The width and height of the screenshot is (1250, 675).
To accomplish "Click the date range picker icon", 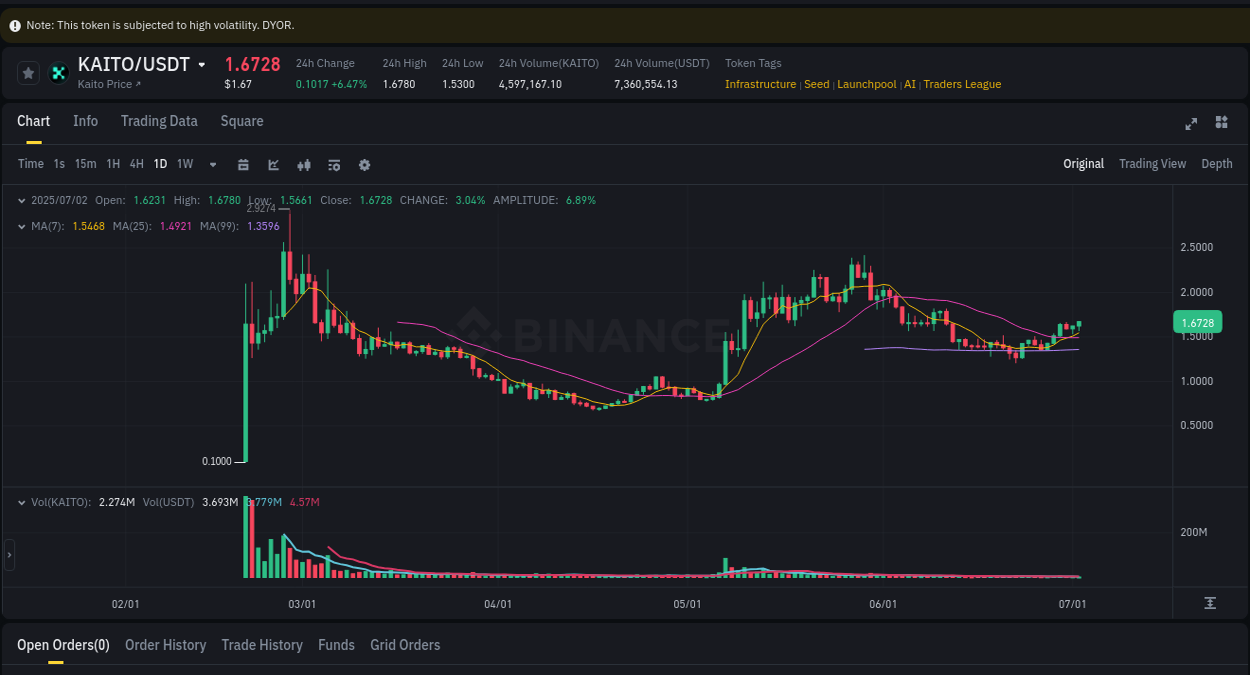I will 243,164.
